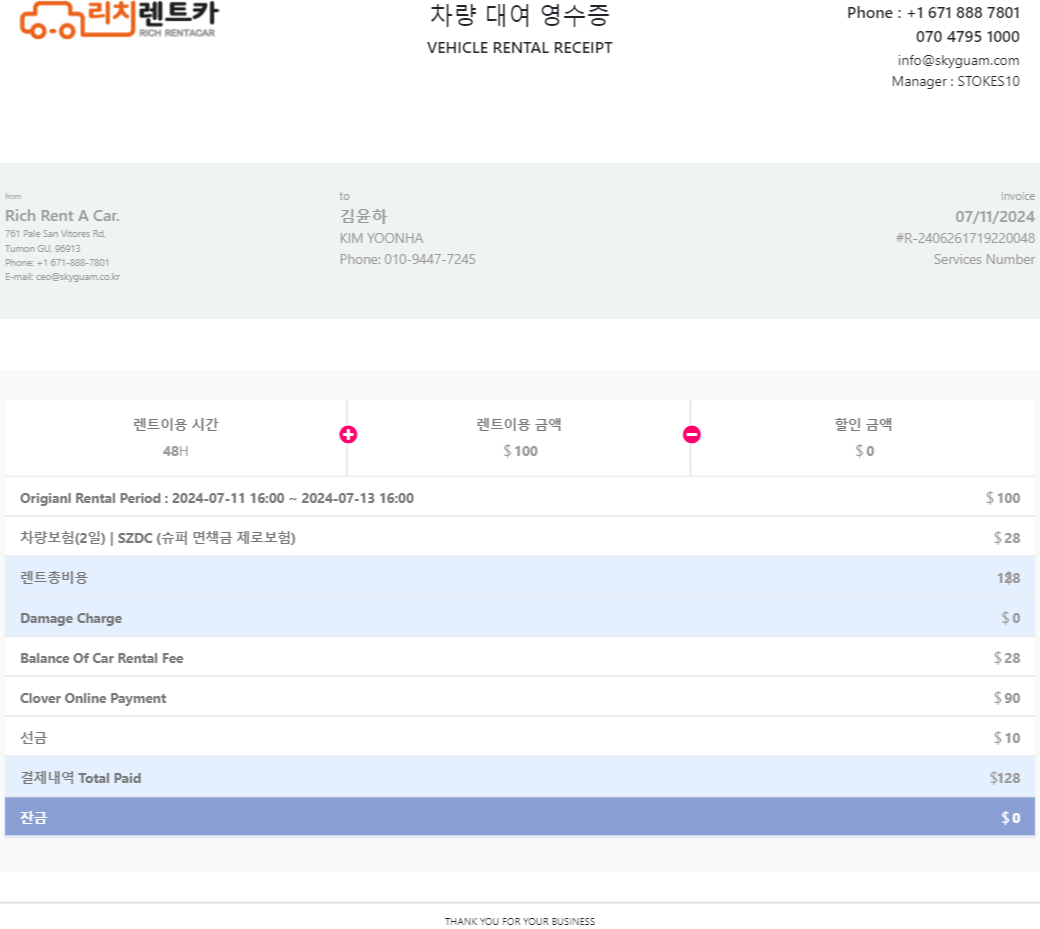1040x929 pixels.
Task: Click the Damage Charge row
Action: 520,618
